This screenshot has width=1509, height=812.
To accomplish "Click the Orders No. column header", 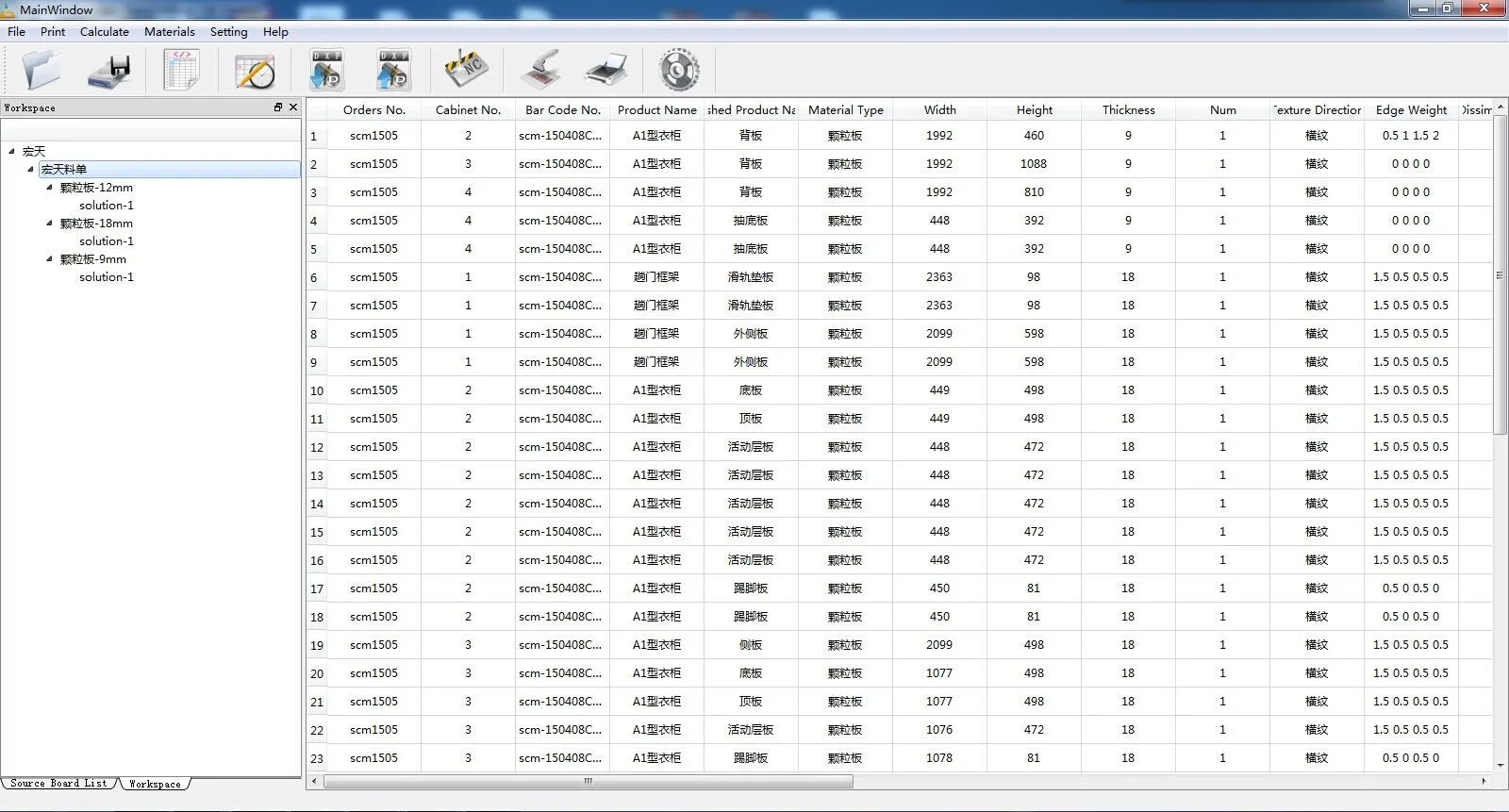I will [x=373, y=109].
